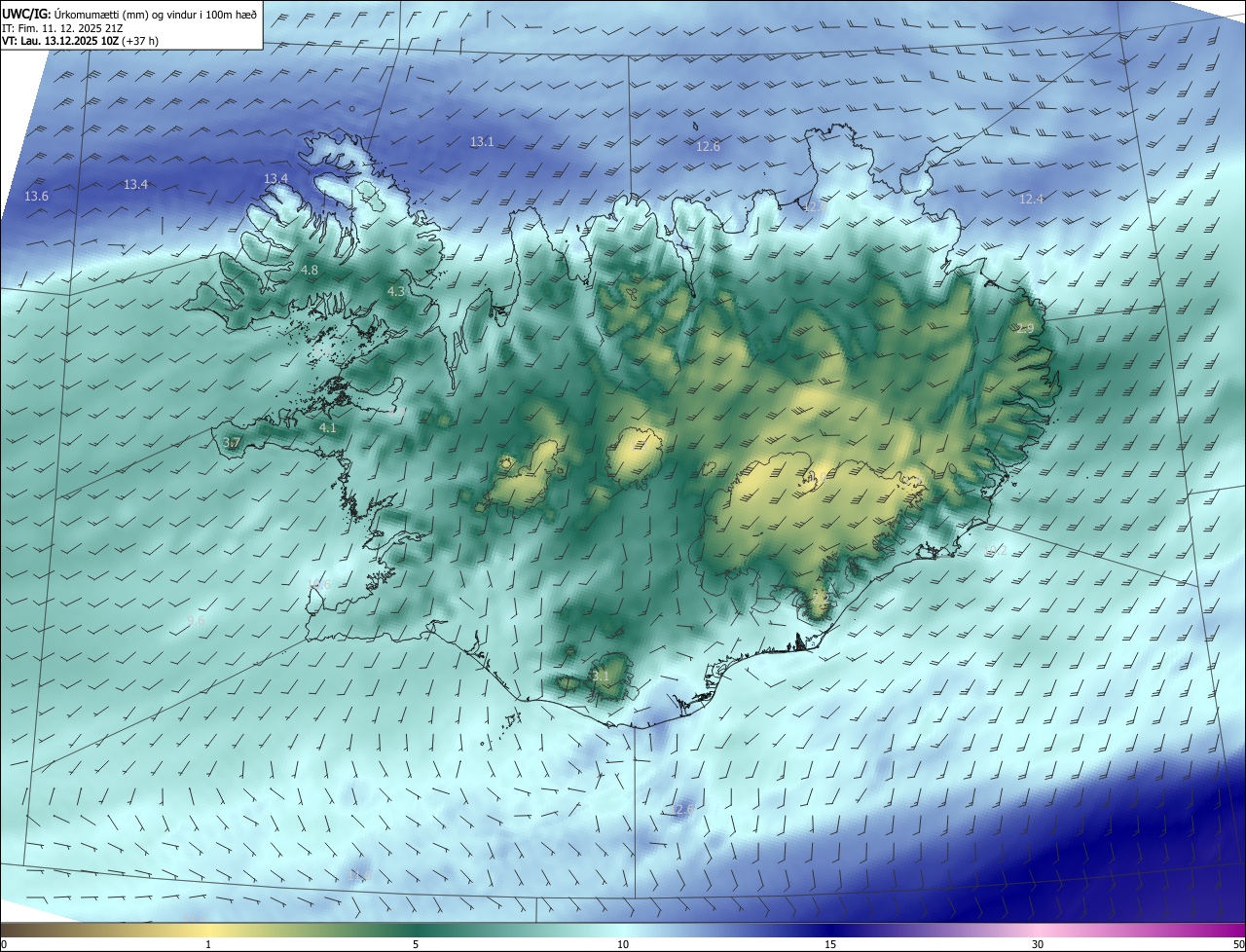Viewport: 1246px width, 952px height.
Task: Click the 1 tick on the colour scale
Action: click(208, 944)
